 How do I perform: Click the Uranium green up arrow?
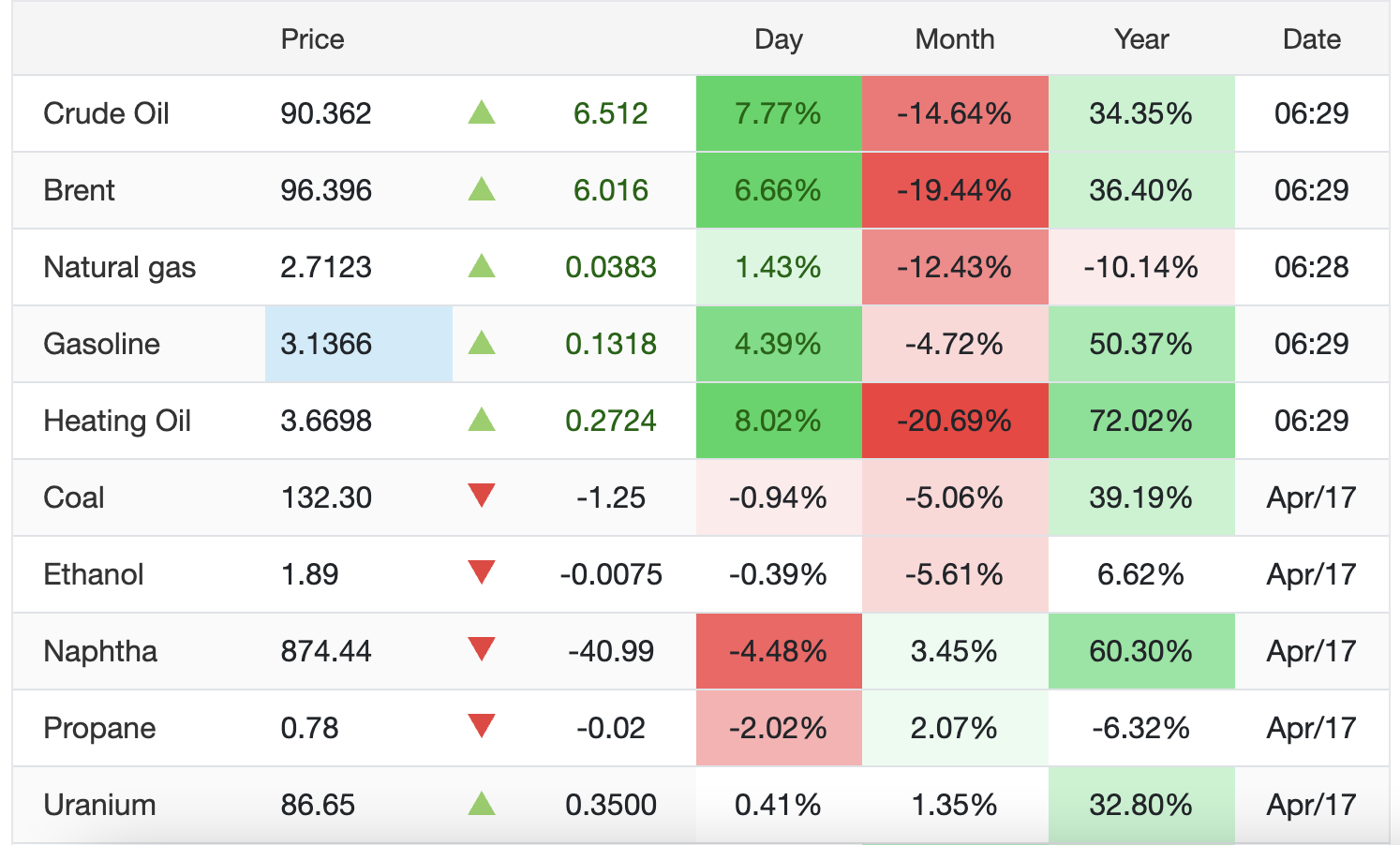coord(481,804)
